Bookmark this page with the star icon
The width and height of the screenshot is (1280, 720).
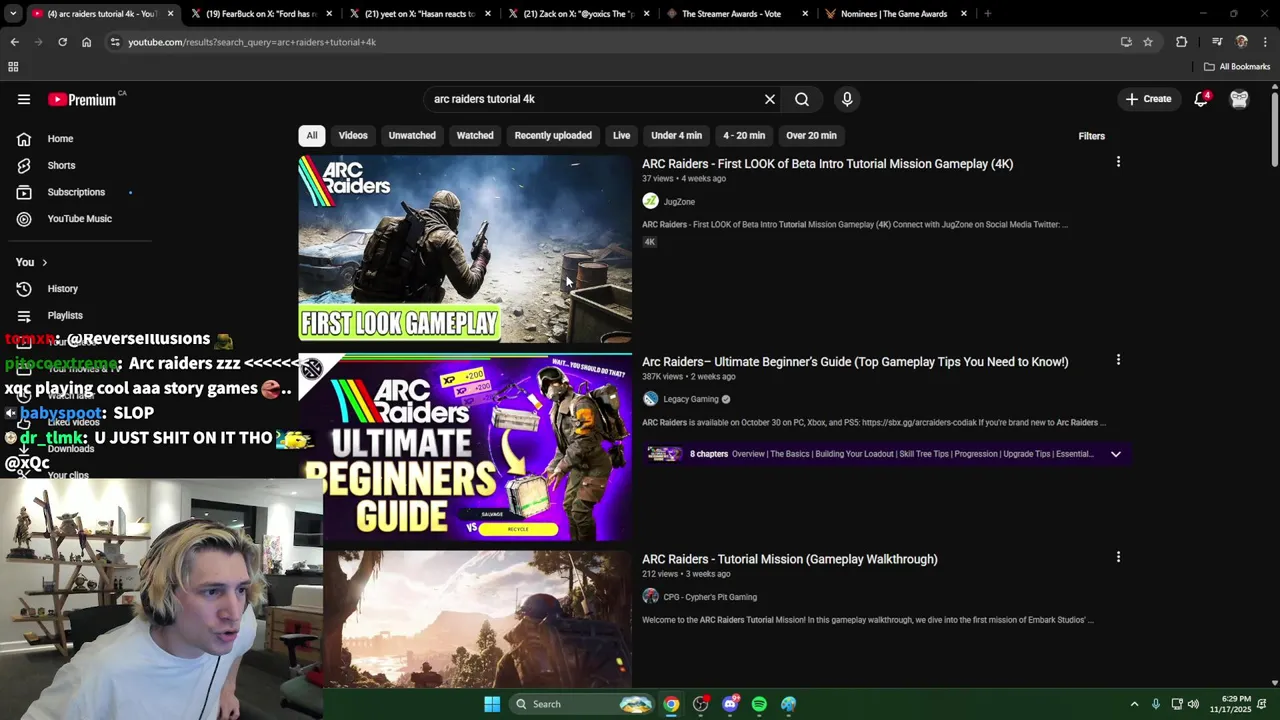[1148, 42]
